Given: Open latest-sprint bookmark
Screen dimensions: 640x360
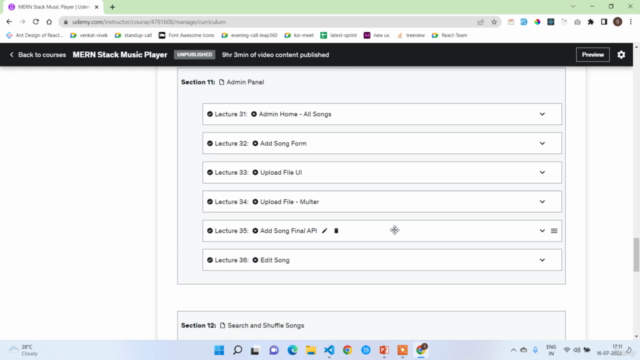Looking at the screenshot, I should (x=339, y=35).
